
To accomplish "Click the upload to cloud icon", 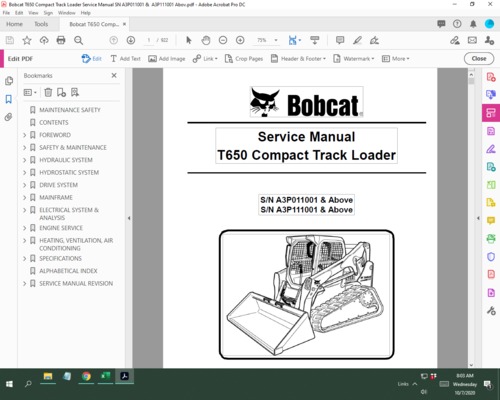I will pos(44,40).
